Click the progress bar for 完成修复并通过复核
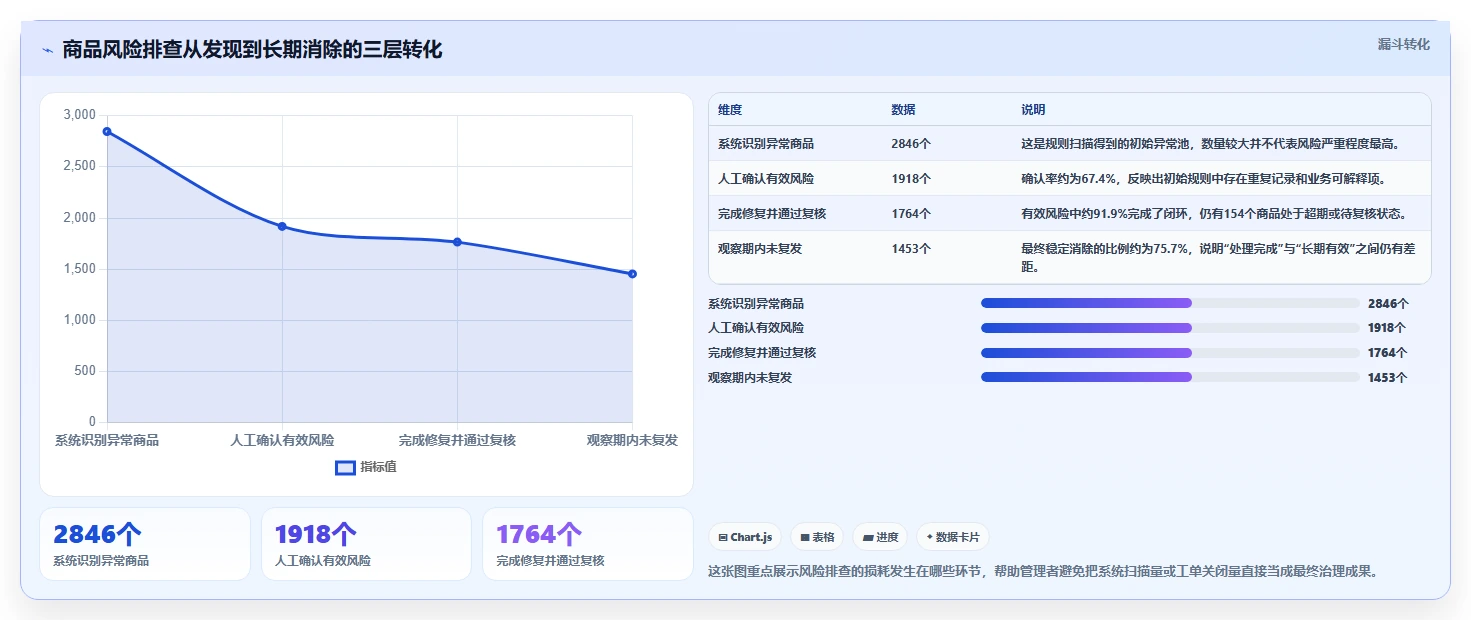The image size is (1471, 620). click(x=1170, y=353)
